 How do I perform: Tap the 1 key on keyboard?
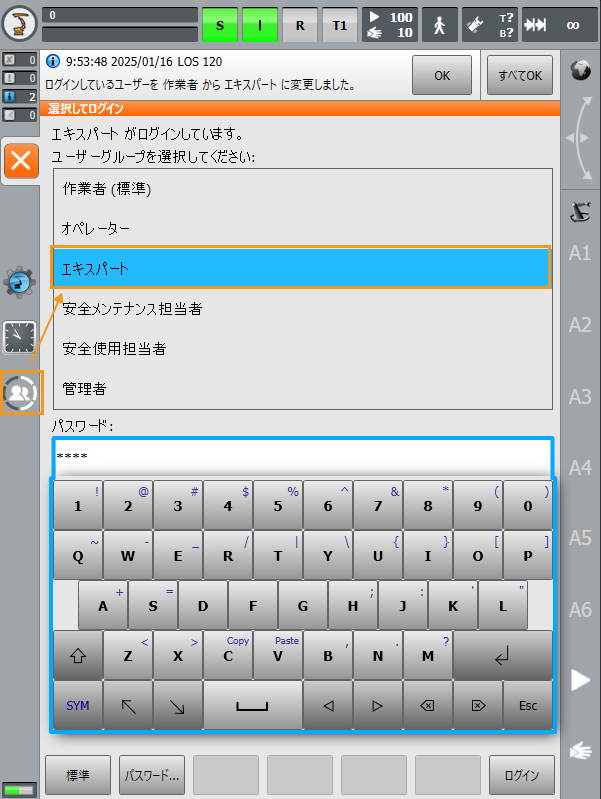click(x=78, y=505)
